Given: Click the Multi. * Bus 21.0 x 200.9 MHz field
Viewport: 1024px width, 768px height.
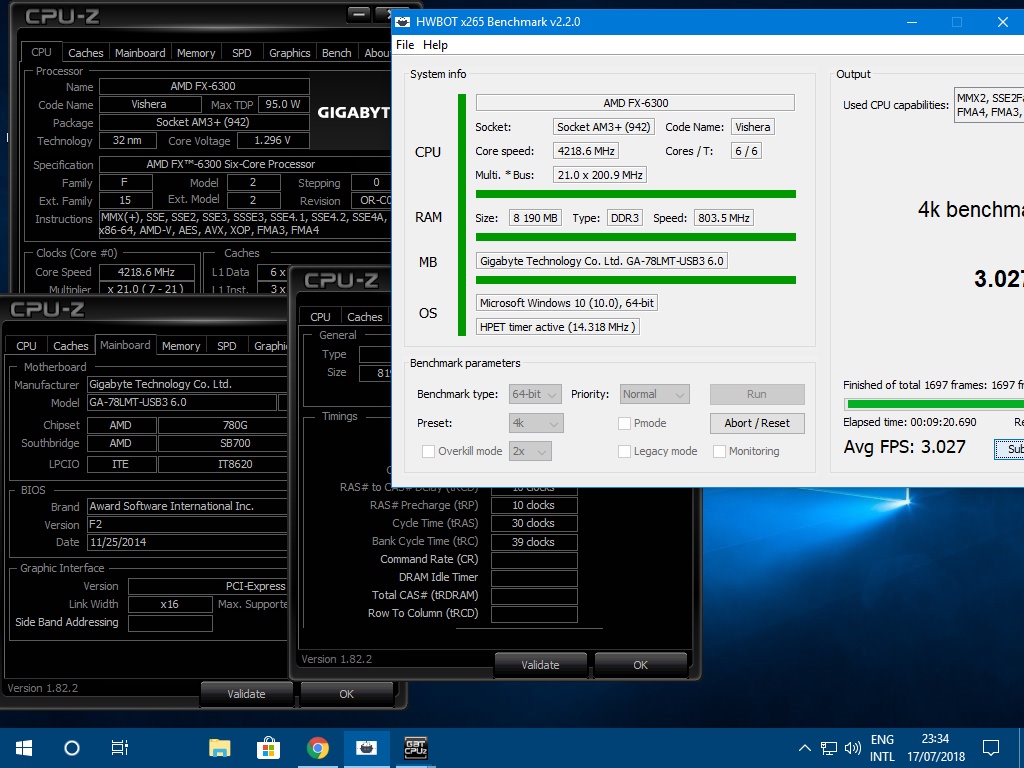Looking at the screenshot, I should 600,175.
